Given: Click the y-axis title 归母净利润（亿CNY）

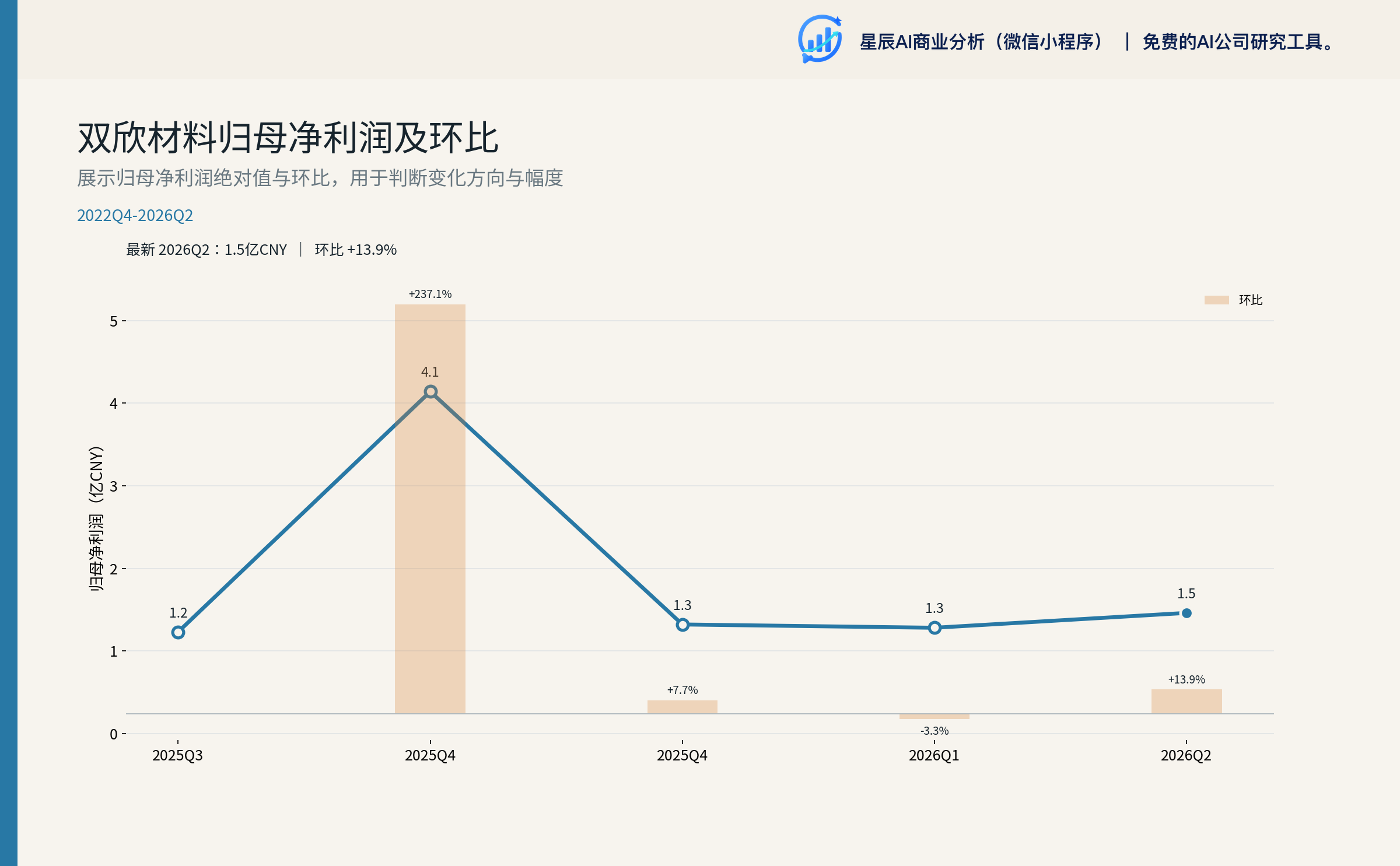Looking at the screenshot, I should coord(96,519).
